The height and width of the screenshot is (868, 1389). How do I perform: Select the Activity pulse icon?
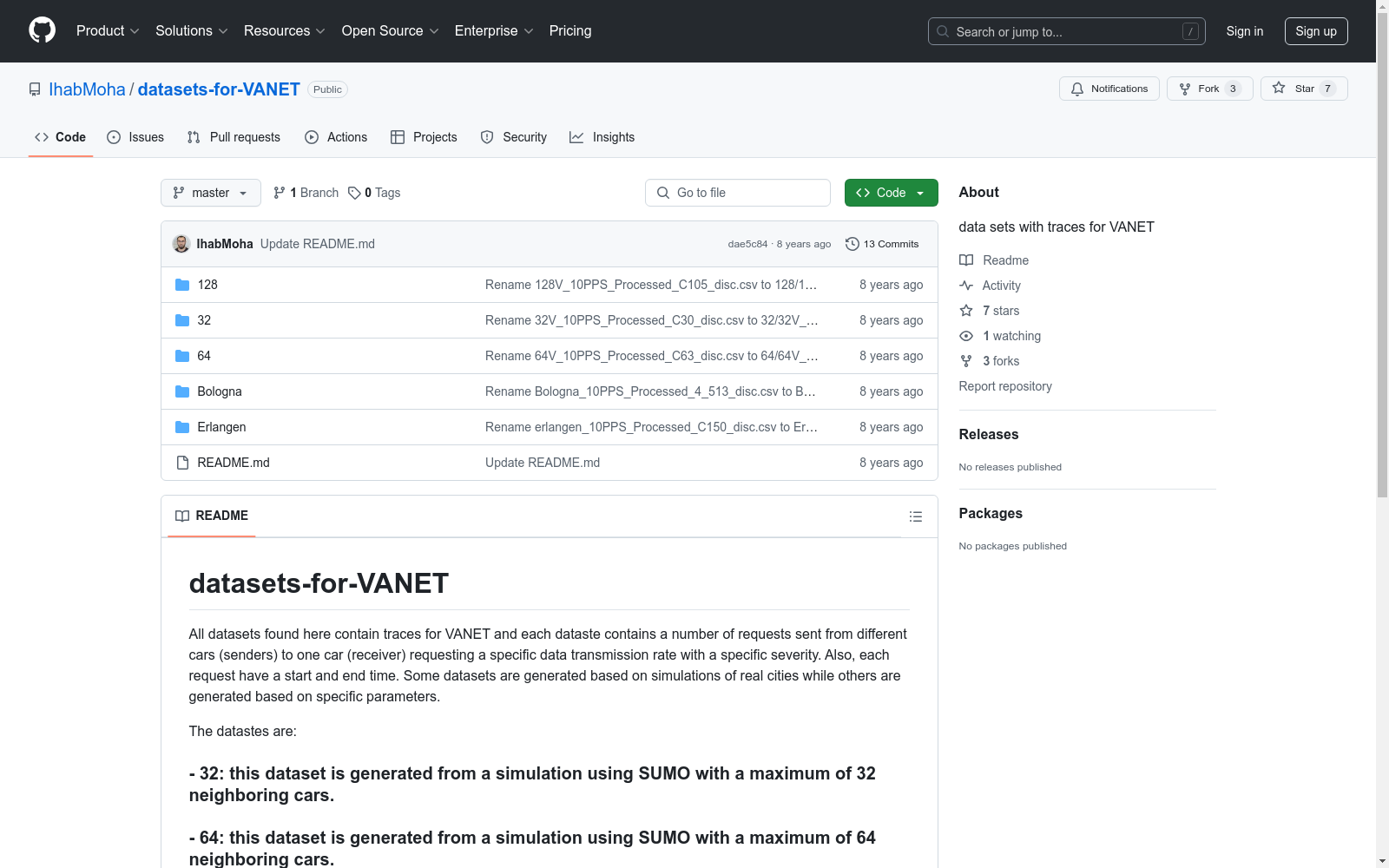965,285
